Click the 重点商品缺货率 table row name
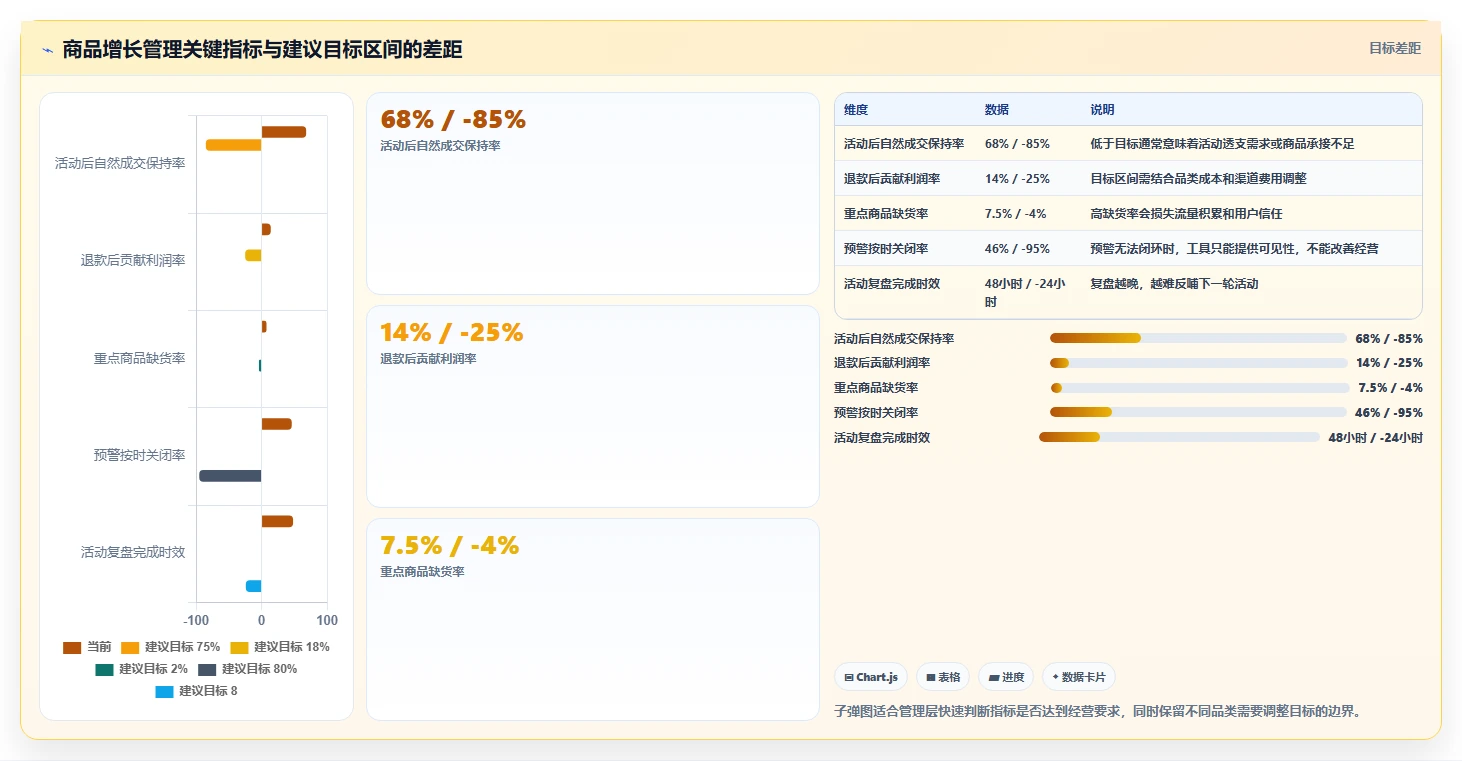 [886, 214]
